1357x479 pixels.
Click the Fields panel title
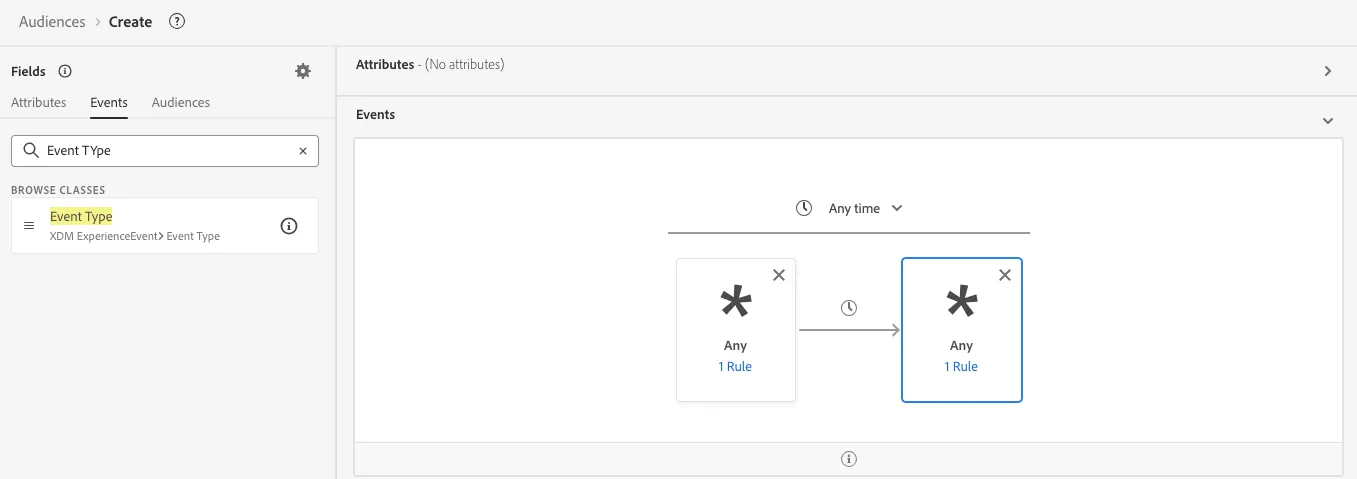28,71
